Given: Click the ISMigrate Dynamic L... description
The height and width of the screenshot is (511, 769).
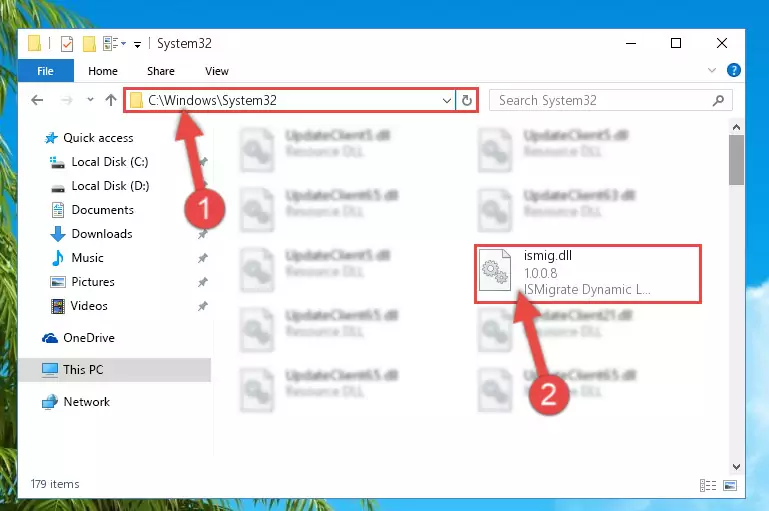Looking at the screenshot, I should [x=587, y=290].
